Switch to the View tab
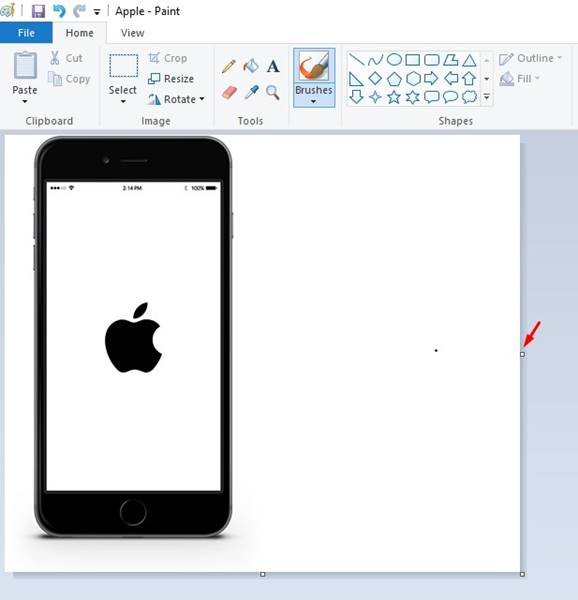Viewport: 578px width, 600px height. click(x=132, y=33)
